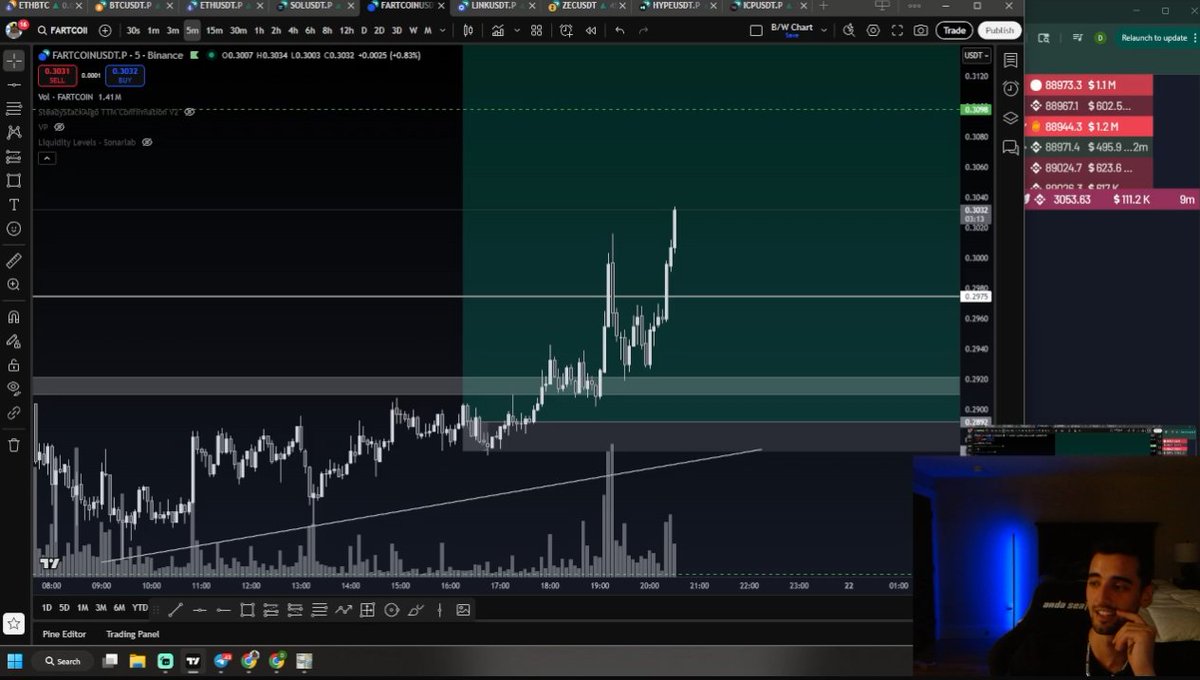The width and height of the screenshot is (1200, 680).
Task: Hide the SteadyStackAlgo indicator via its eye icon
Action: click(x=190, y=112)
